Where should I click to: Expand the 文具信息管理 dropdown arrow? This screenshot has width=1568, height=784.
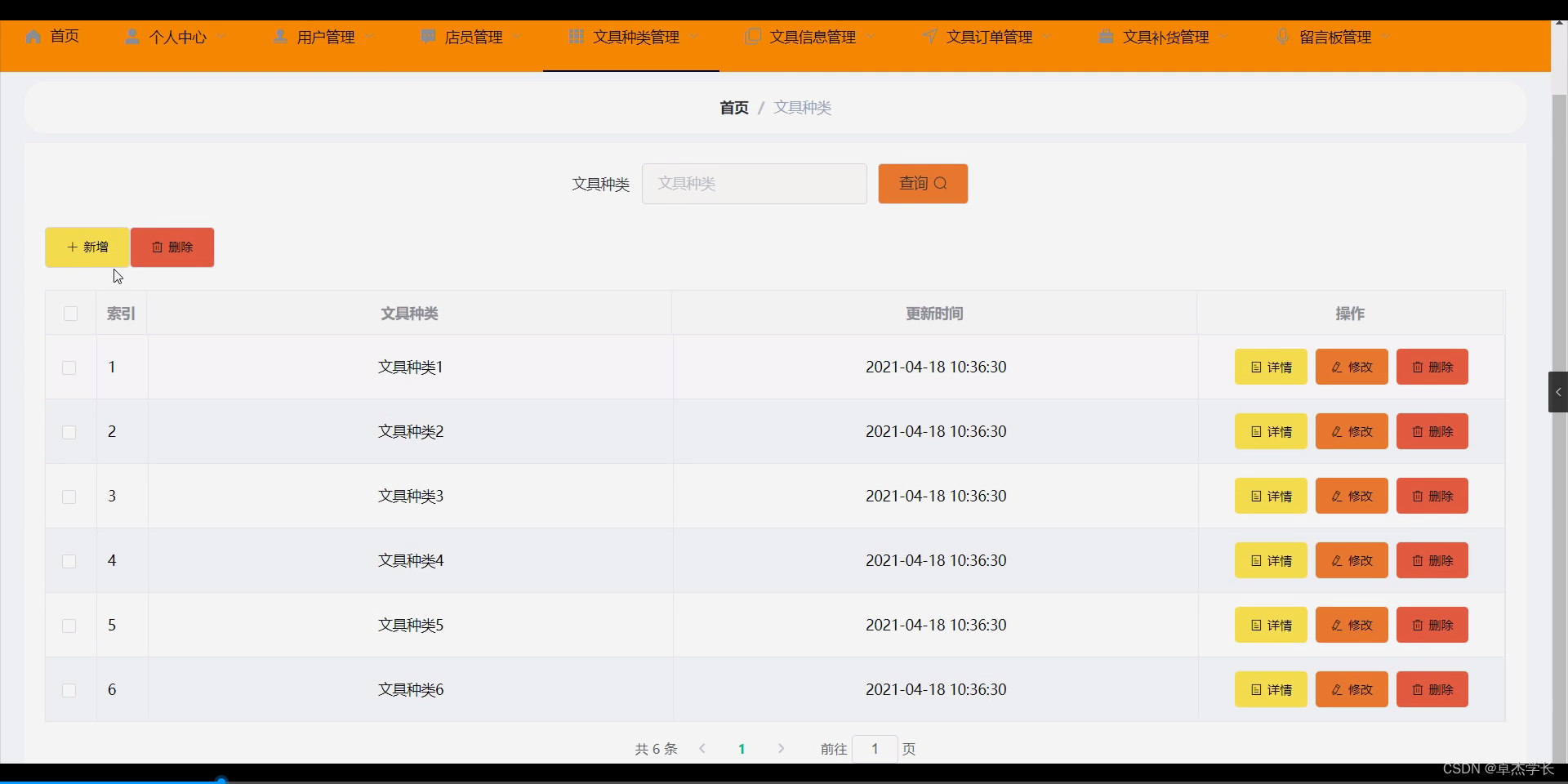pyautogui.click(x=871, y=38)
